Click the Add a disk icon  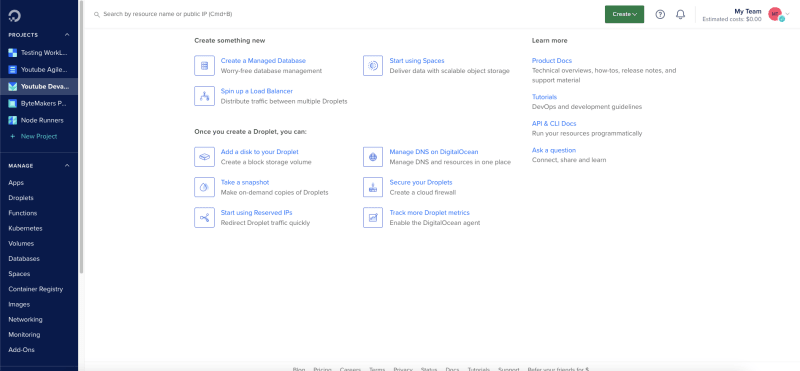tap(204, 157)
